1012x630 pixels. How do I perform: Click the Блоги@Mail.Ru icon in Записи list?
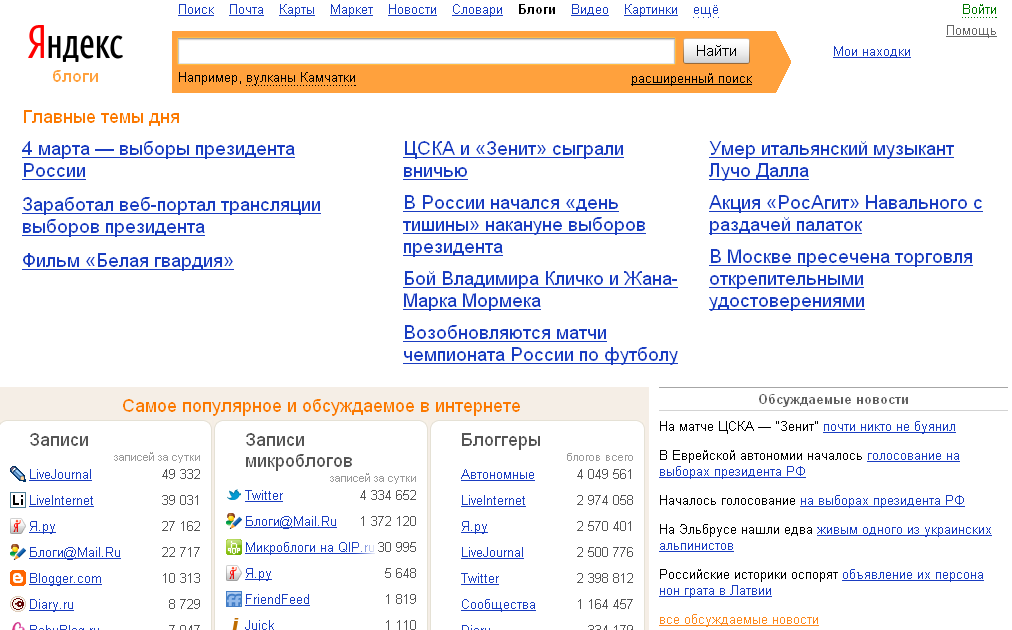(18, 552)
